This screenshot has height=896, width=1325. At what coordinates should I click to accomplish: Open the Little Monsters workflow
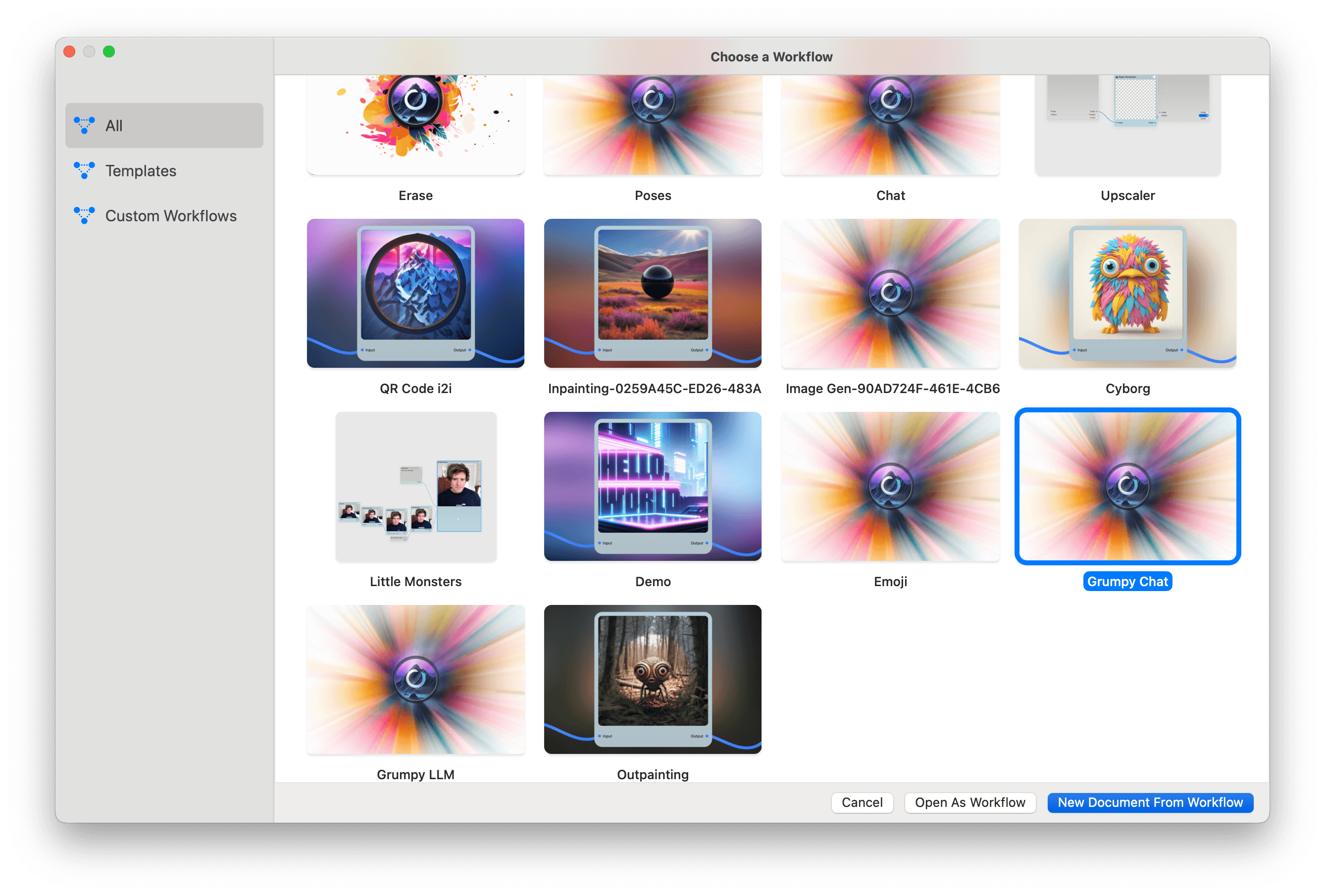[x=415, y=486]
